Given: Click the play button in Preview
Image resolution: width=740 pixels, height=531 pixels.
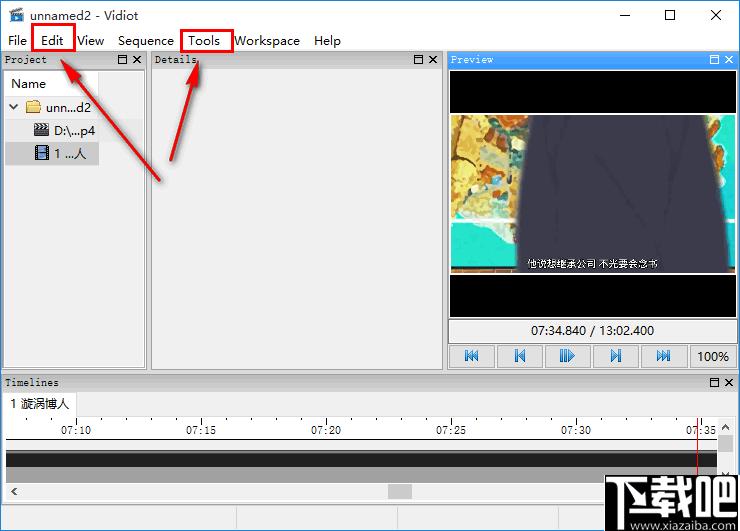Looking at the screenshot, I should point(567,356).
